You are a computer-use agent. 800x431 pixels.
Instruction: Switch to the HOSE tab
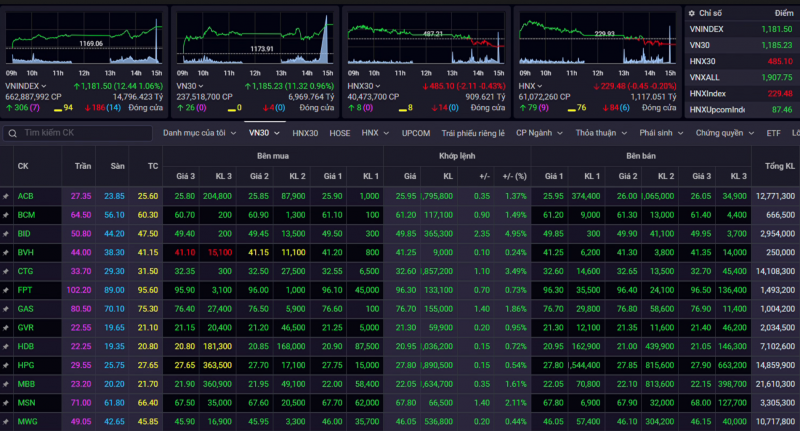pyautogui.click(x=339, y=132)
